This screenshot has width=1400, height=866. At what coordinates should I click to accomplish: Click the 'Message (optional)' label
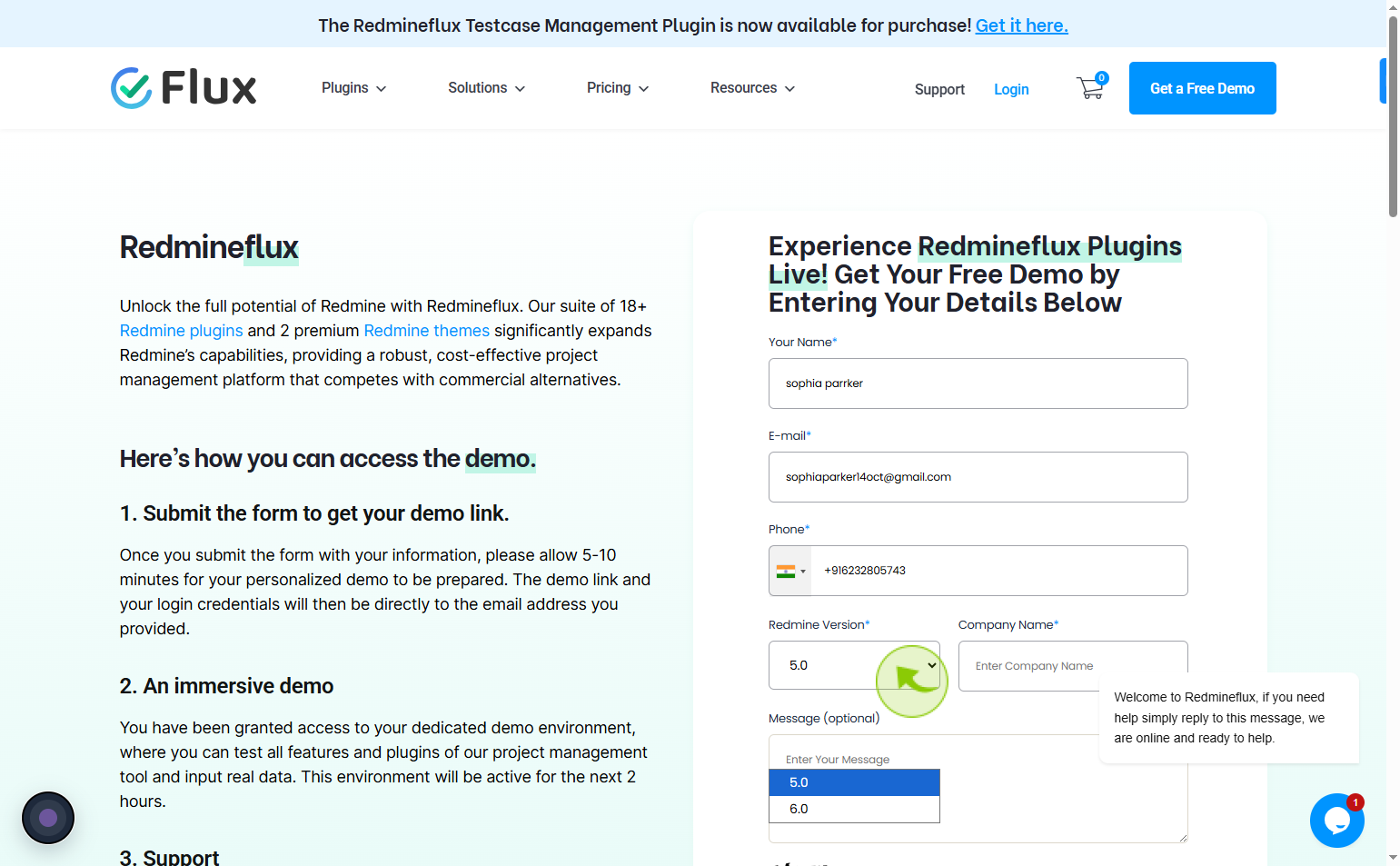(824, 718)
